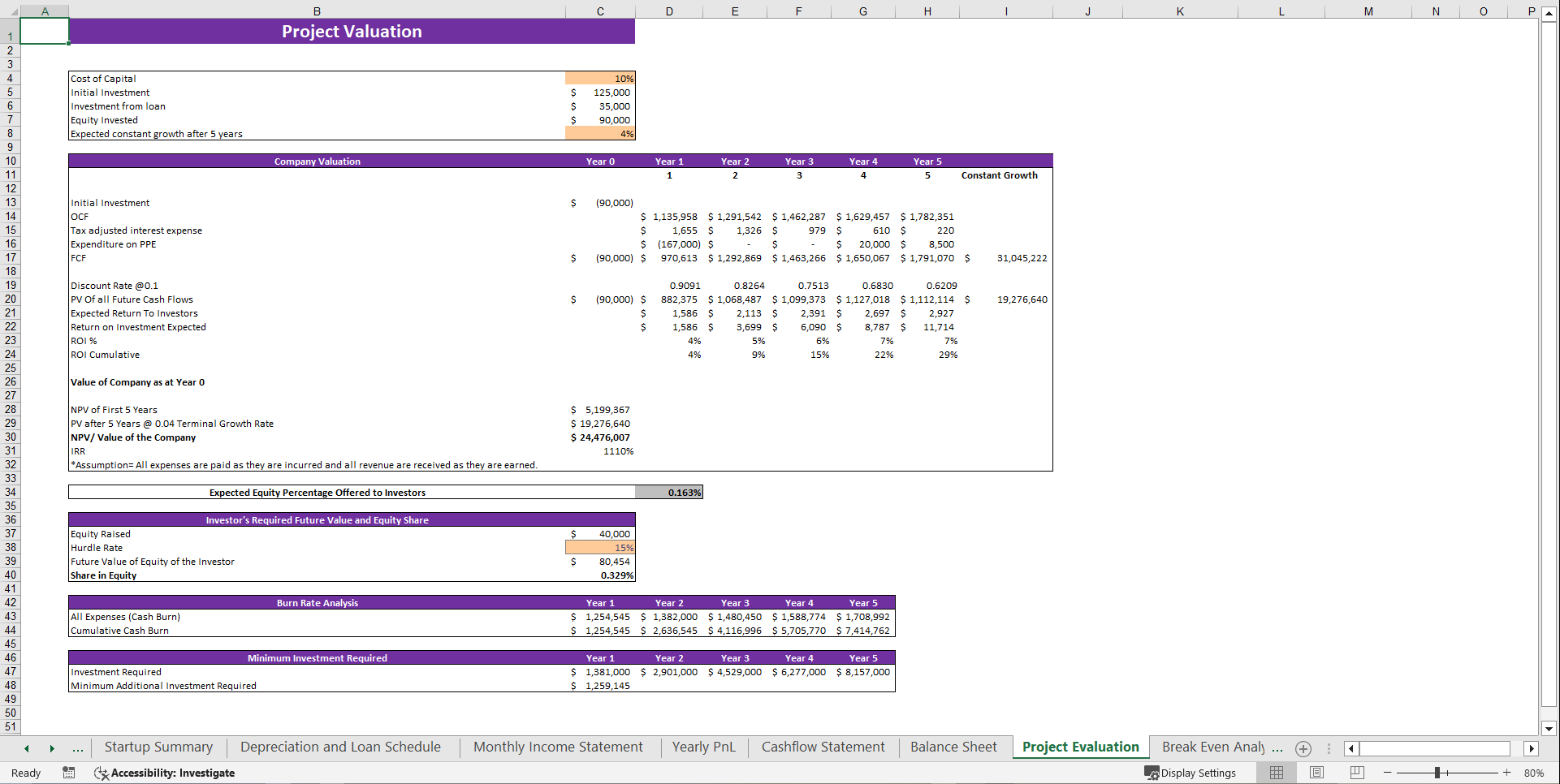
Task: Run the Accessibility Investigate checker
Action: point(164,773)
